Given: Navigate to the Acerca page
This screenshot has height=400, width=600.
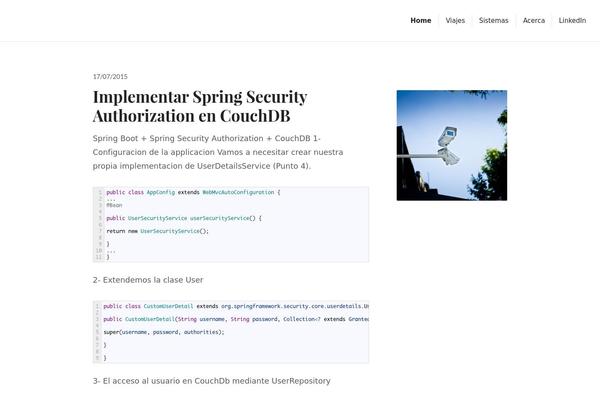Looking at the screenshot, I should [x=534, y=21].
